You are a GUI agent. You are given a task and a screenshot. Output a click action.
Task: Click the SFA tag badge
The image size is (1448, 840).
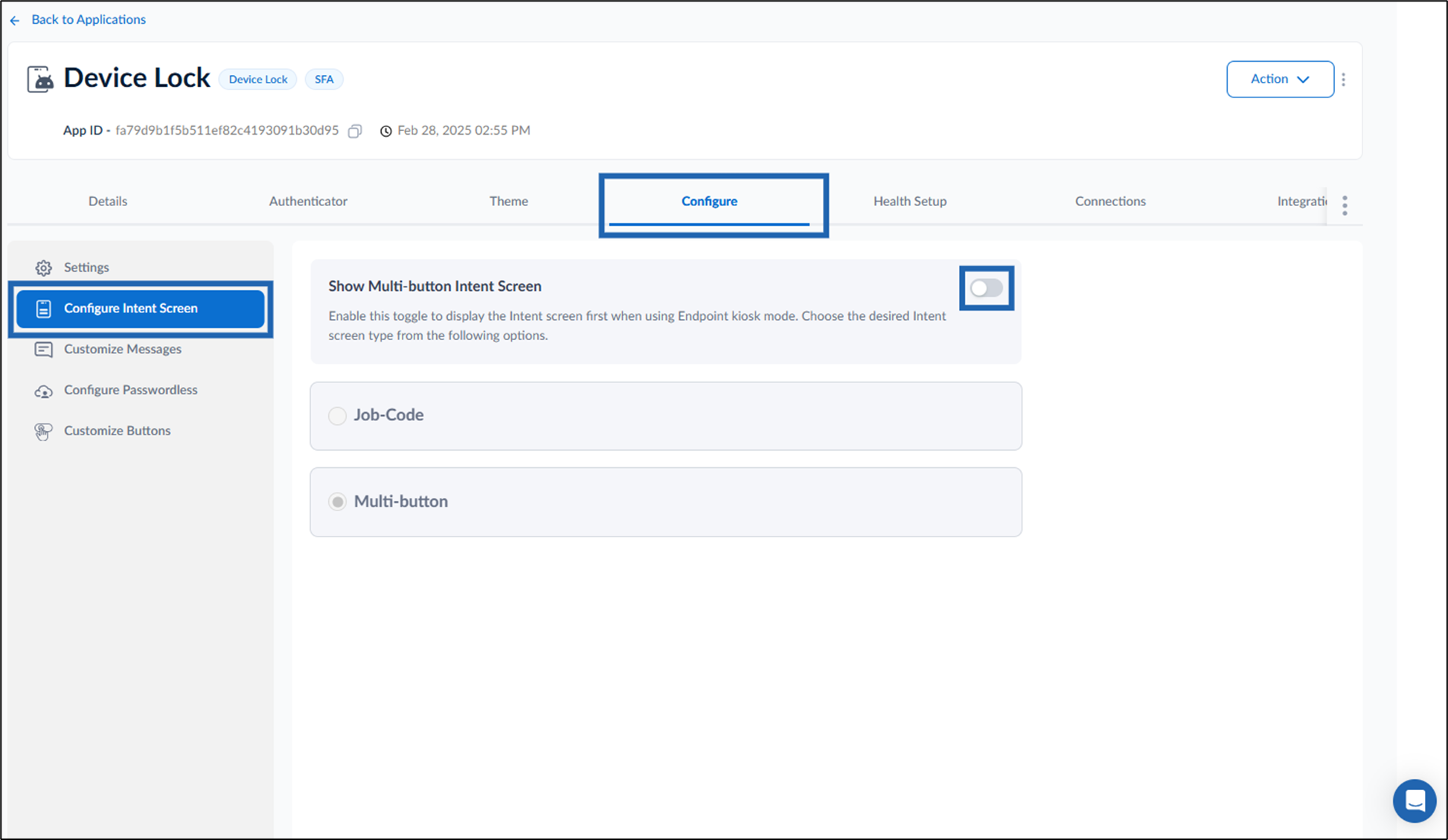324,79
